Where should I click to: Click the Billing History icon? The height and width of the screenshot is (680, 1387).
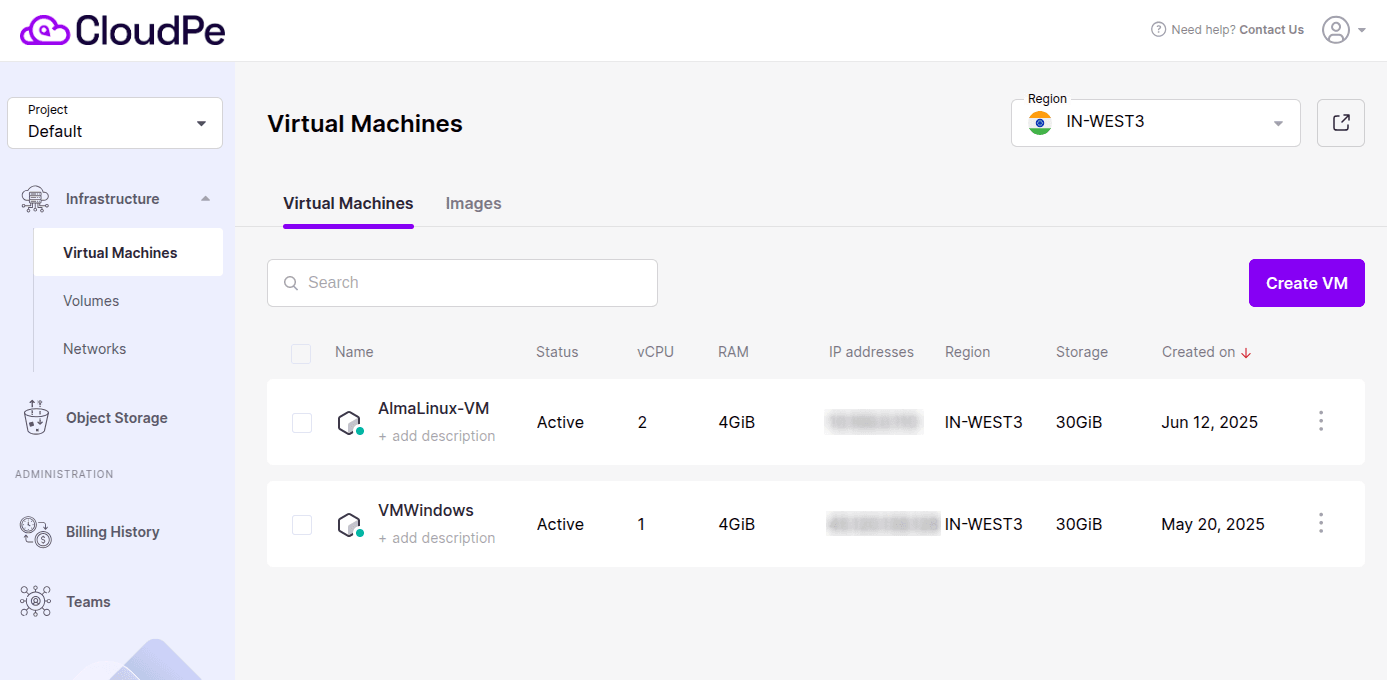click(34, 531)
